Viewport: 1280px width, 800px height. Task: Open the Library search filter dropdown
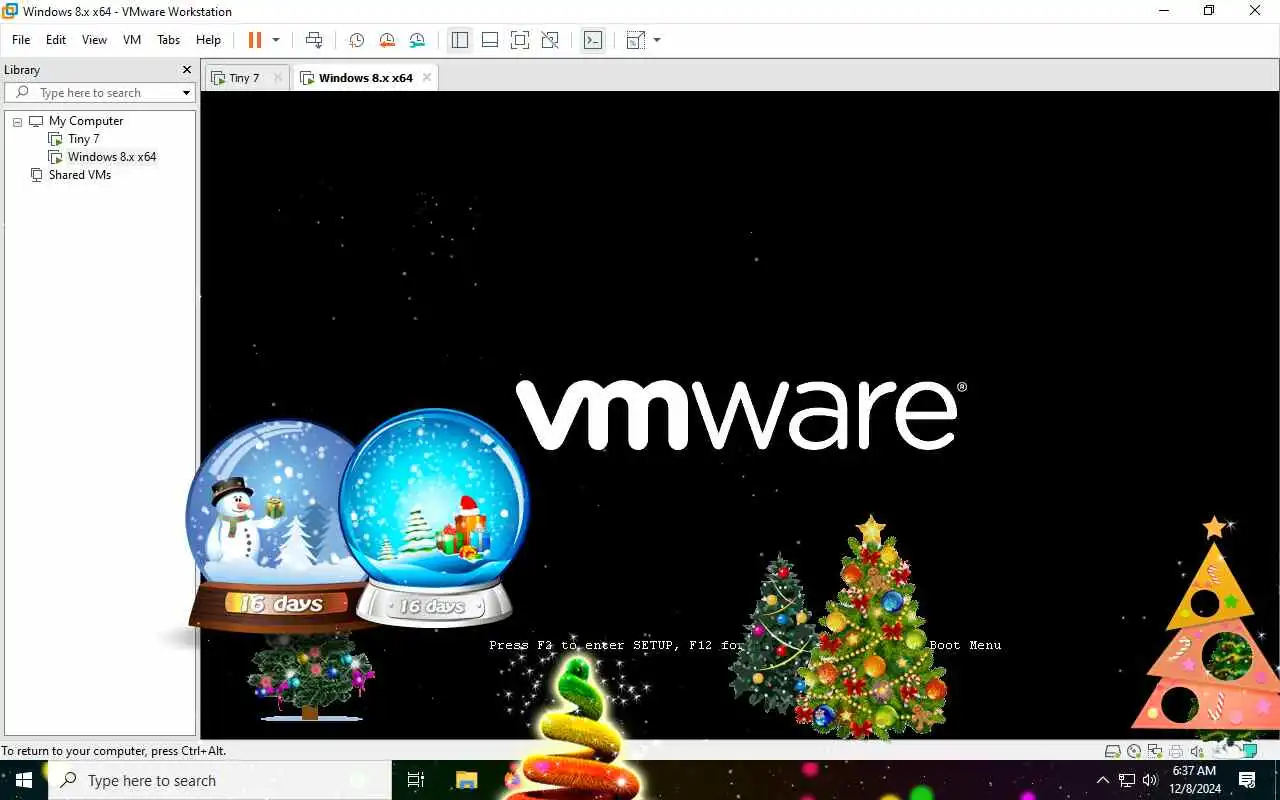[186, 93]
